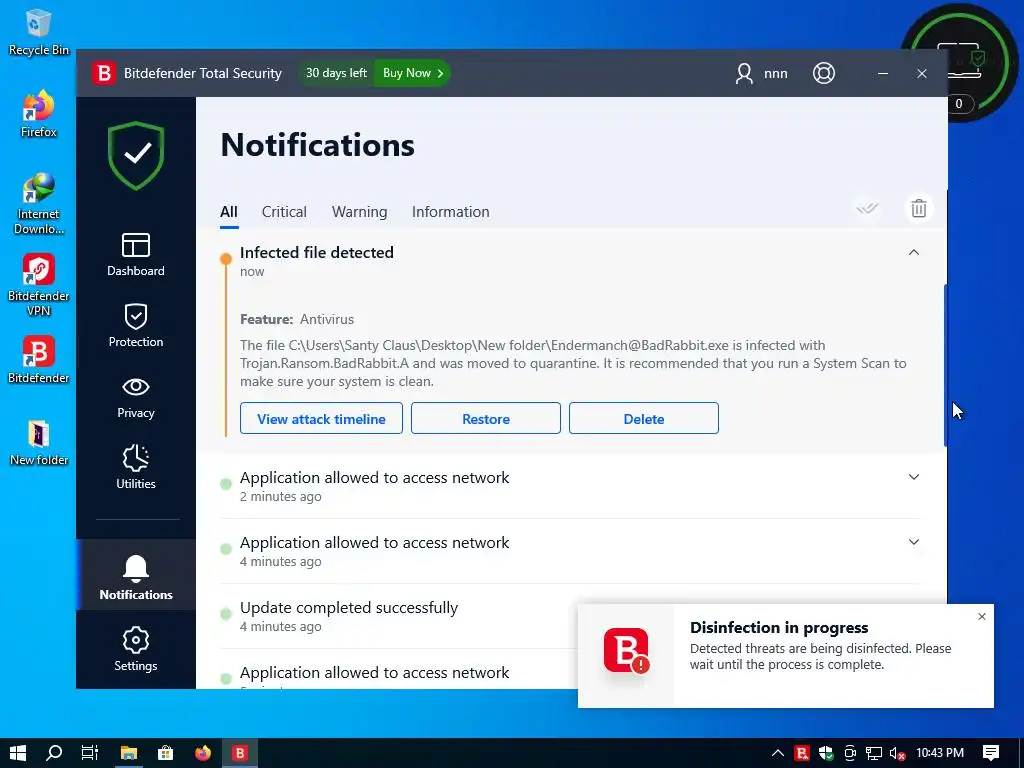Delete the infected file
This screenshot has width=1024, height=768.
coord(644,418)
